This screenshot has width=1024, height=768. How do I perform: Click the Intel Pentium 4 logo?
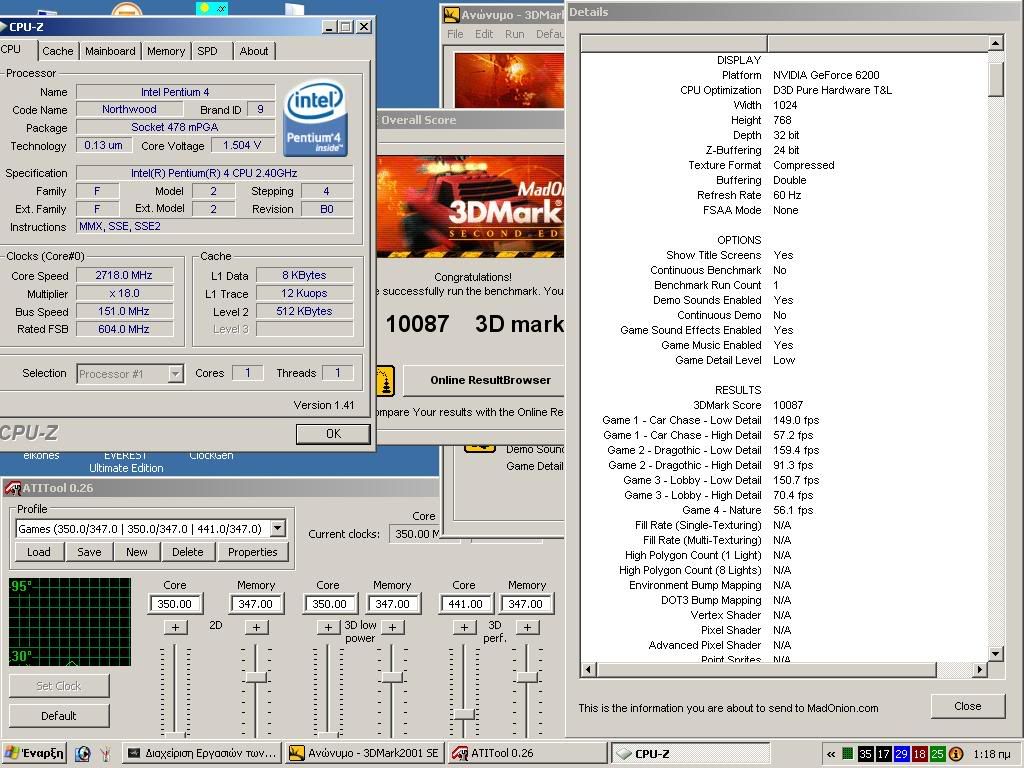coord(315,119)
